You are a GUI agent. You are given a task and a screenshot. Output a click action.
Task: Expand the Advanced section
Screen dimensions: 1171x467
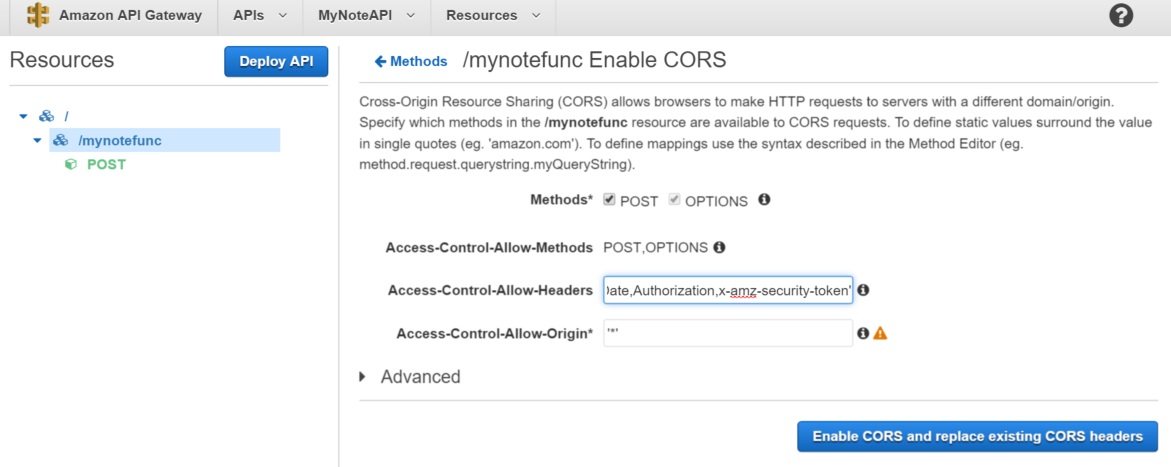(363, 377)
